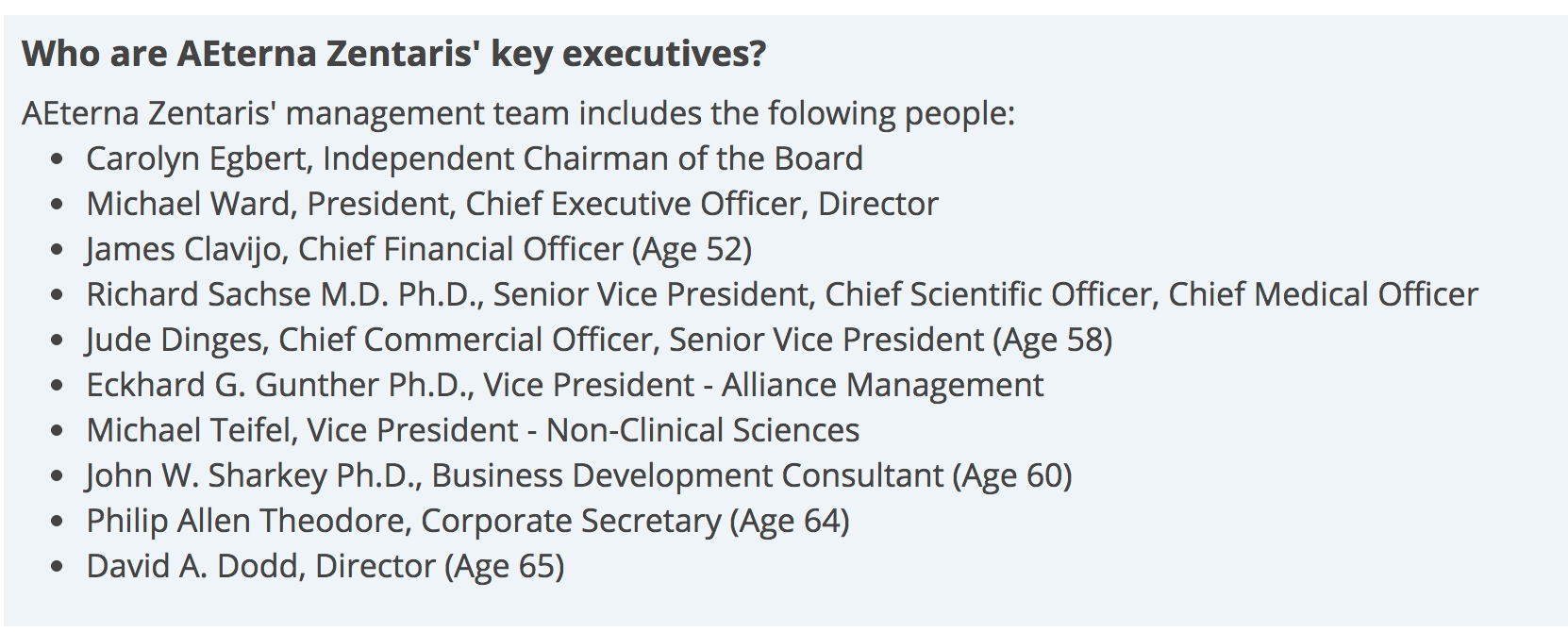Image resolution: width=1568 pixels, height=632 pixels.
Task: Click the name Philip Allen Theodore
Action: point(248,521)
